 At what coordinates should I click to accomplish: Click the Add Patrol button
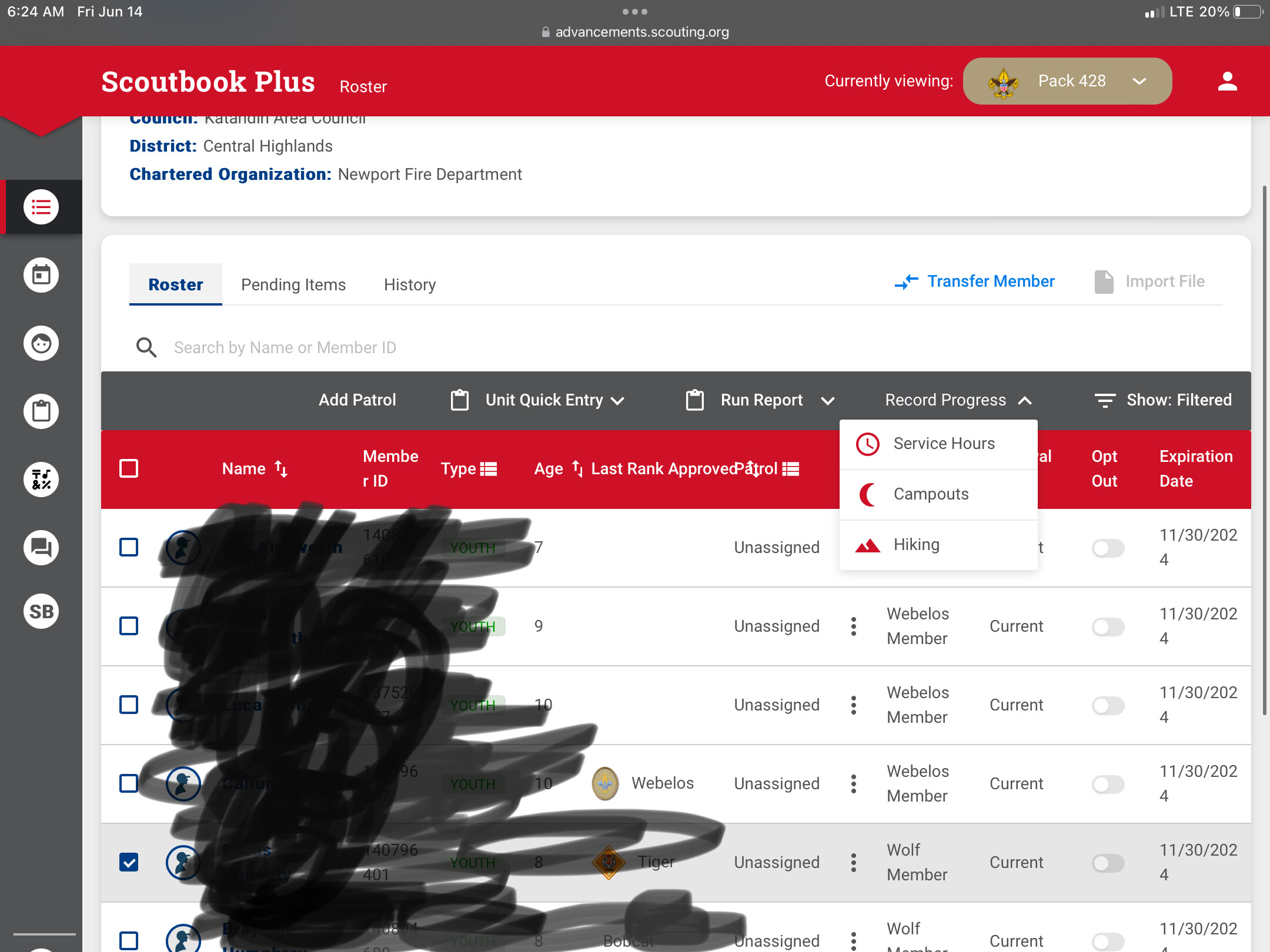pyautogui.click(x=357, y=400)
